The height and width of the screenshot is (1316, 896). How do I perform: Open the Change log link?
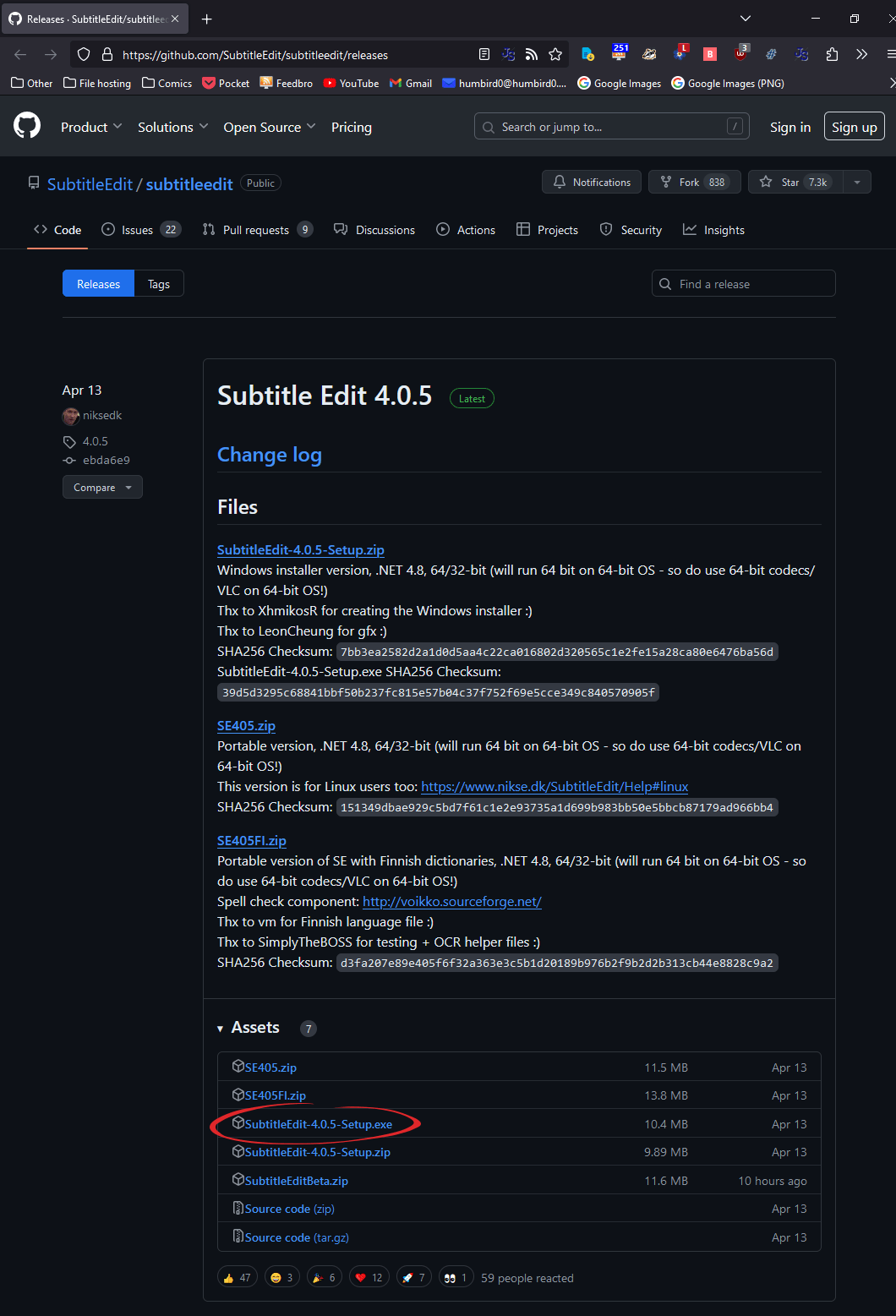270,455
